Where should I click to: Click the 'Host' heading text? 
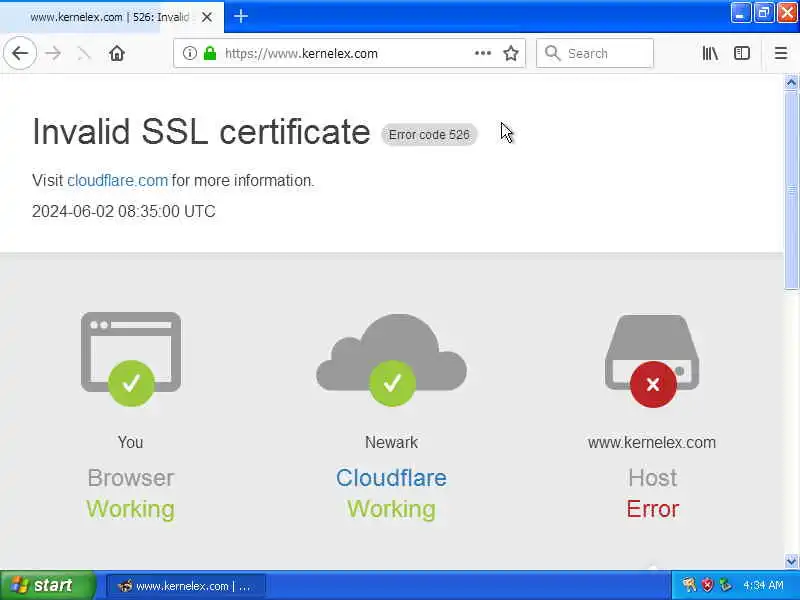click(x=653, y=478)
